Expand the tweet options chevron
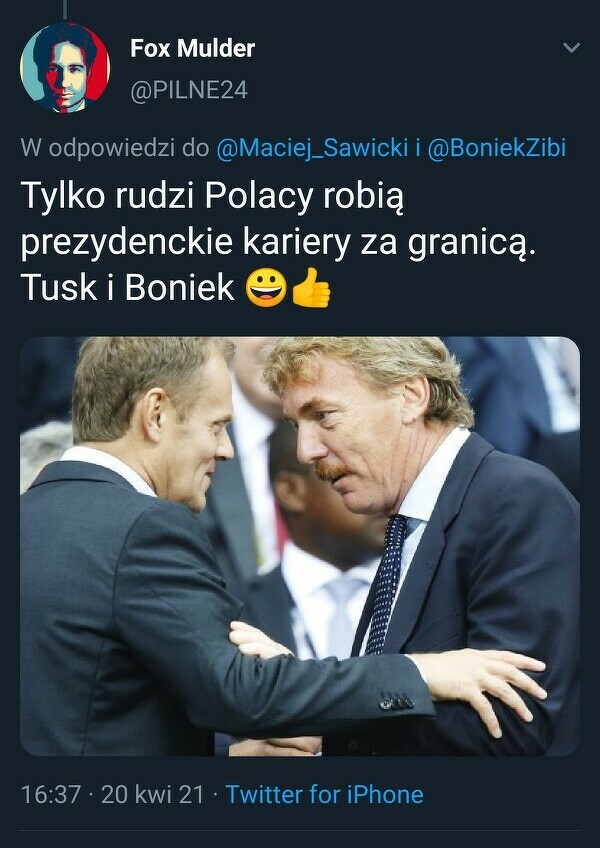The image size is (600, 848). click(571, 48)
